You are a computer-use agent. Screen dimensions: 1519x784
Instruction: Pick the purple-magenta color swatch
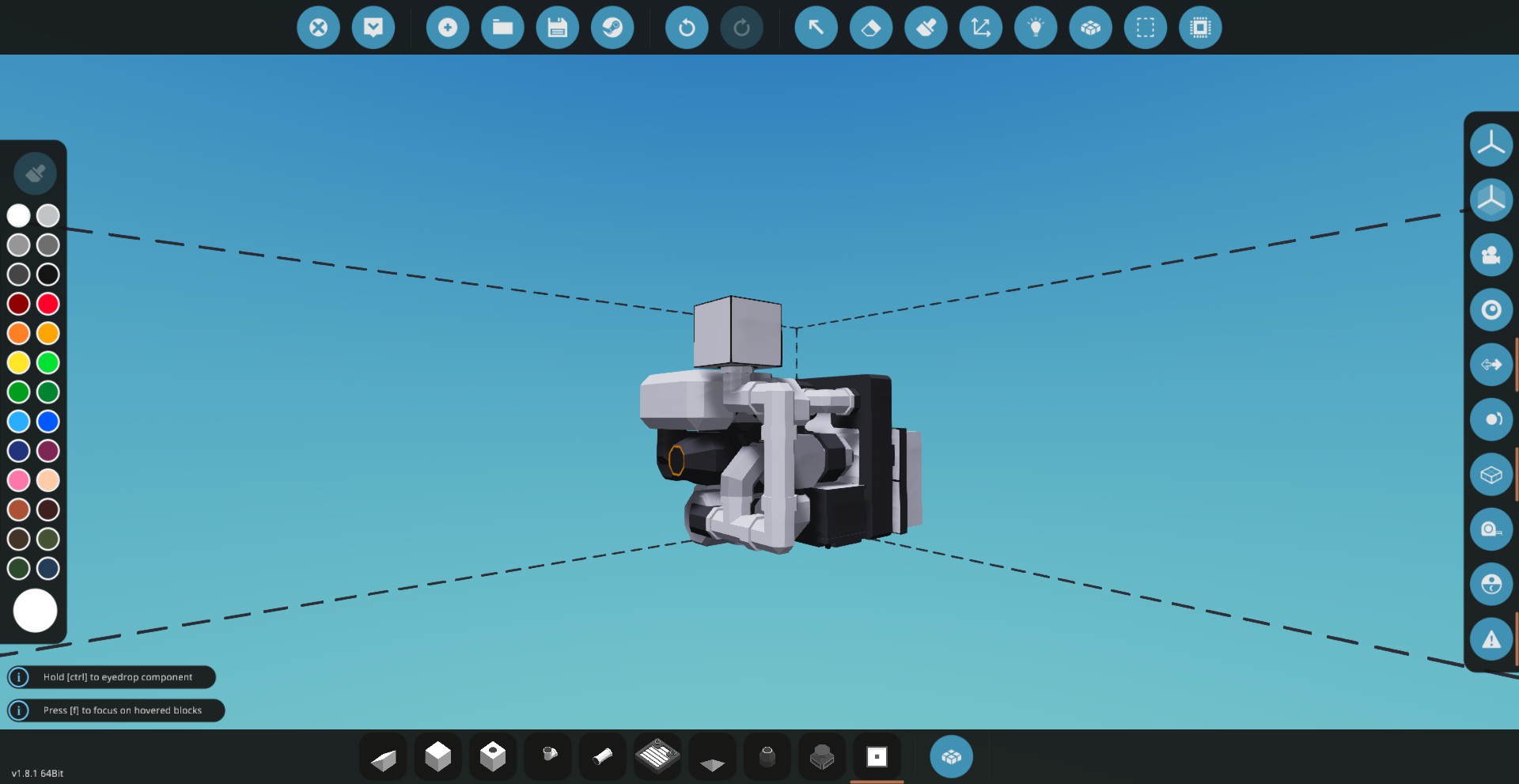[48, 451]
